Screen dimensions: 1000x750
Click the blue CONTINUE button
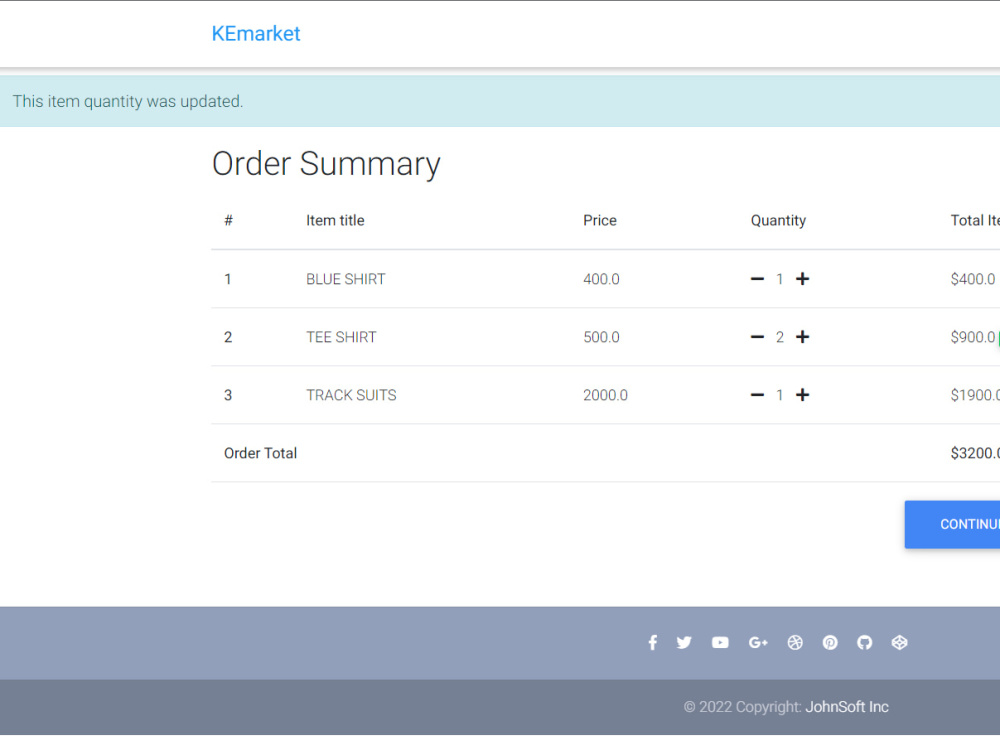952,524
